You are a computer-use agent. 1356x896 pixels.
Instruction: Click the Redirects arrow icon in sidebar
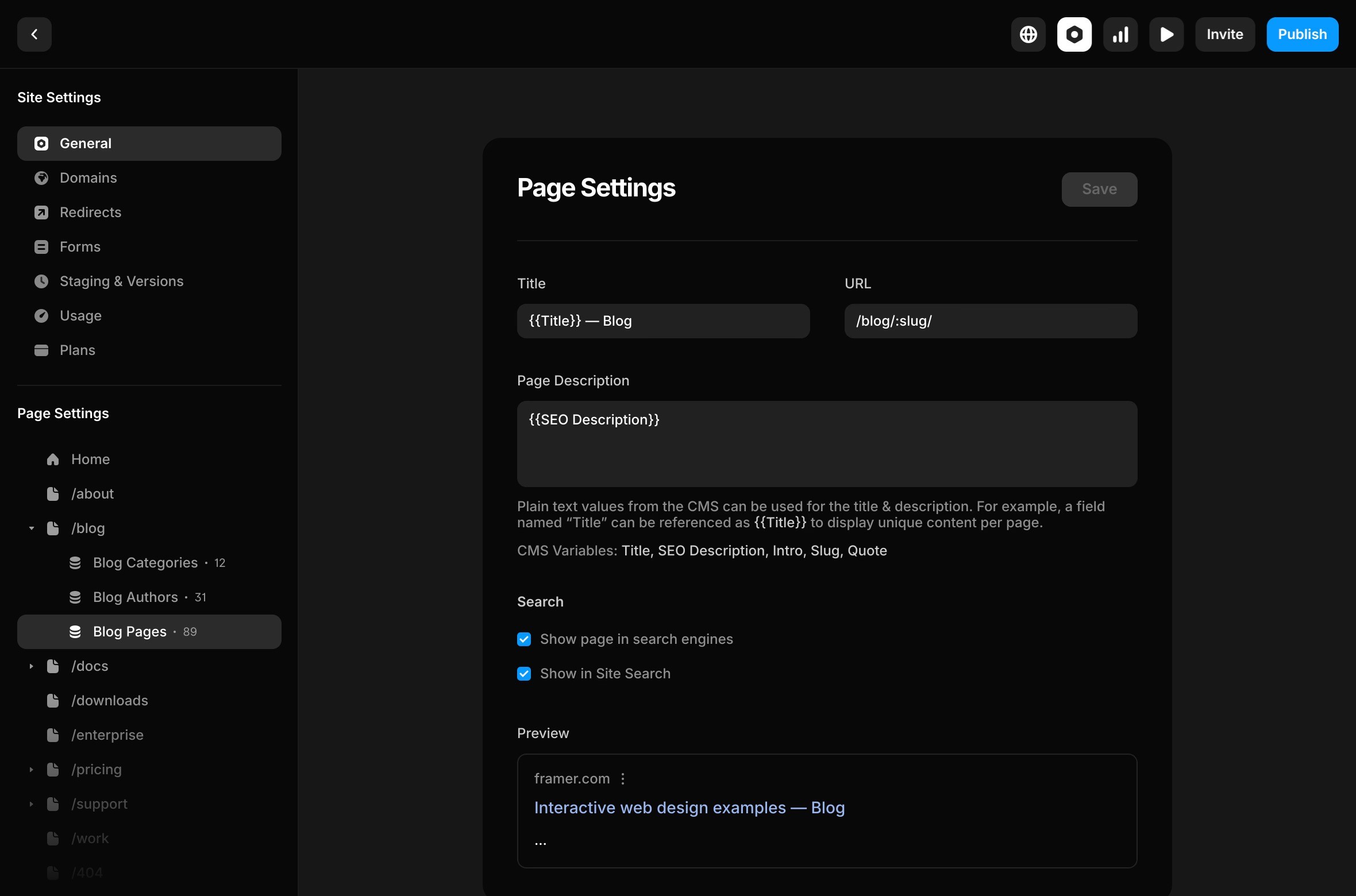(41, 213)
